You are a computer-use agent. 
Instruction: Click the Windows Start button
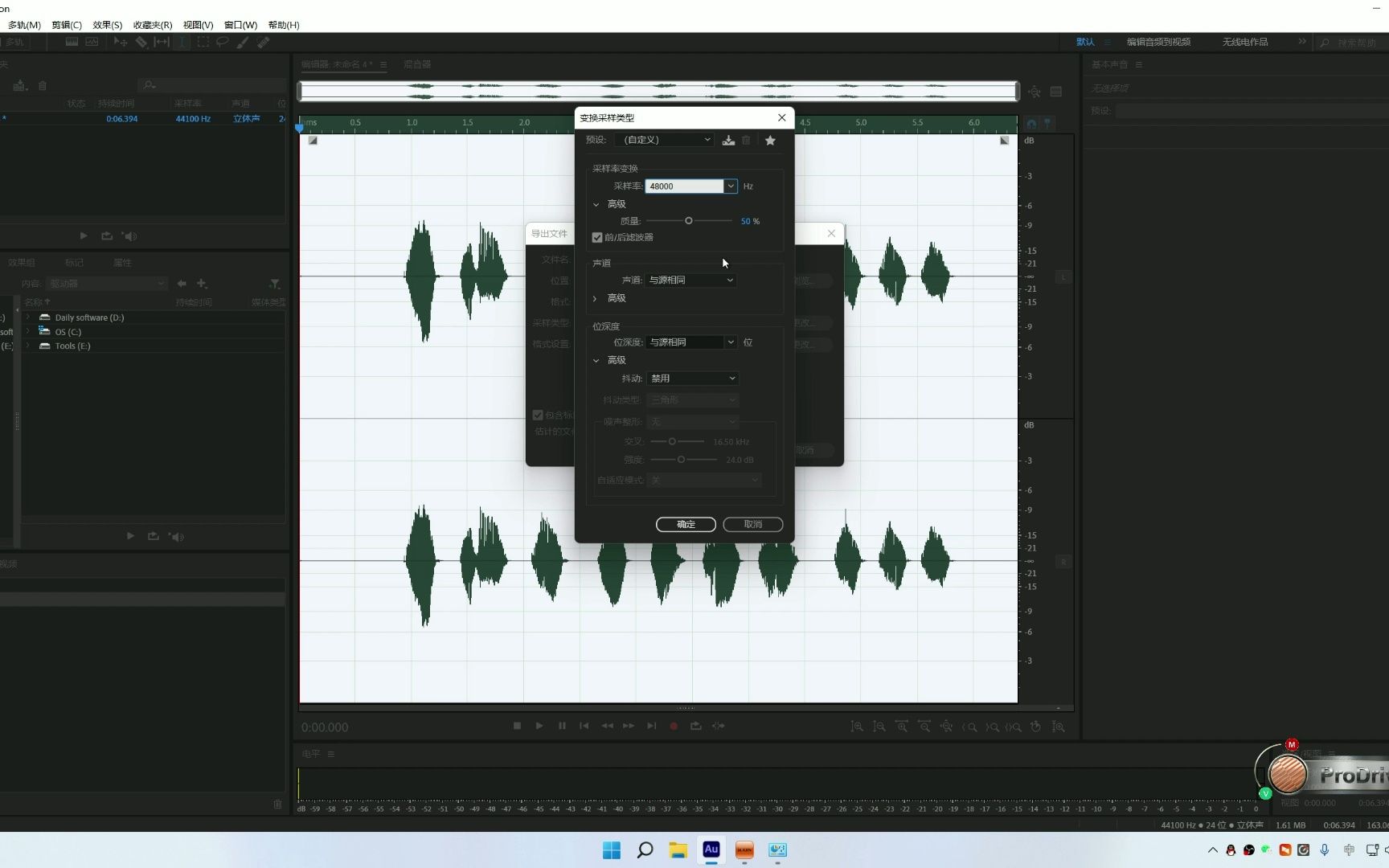[612, 850]
